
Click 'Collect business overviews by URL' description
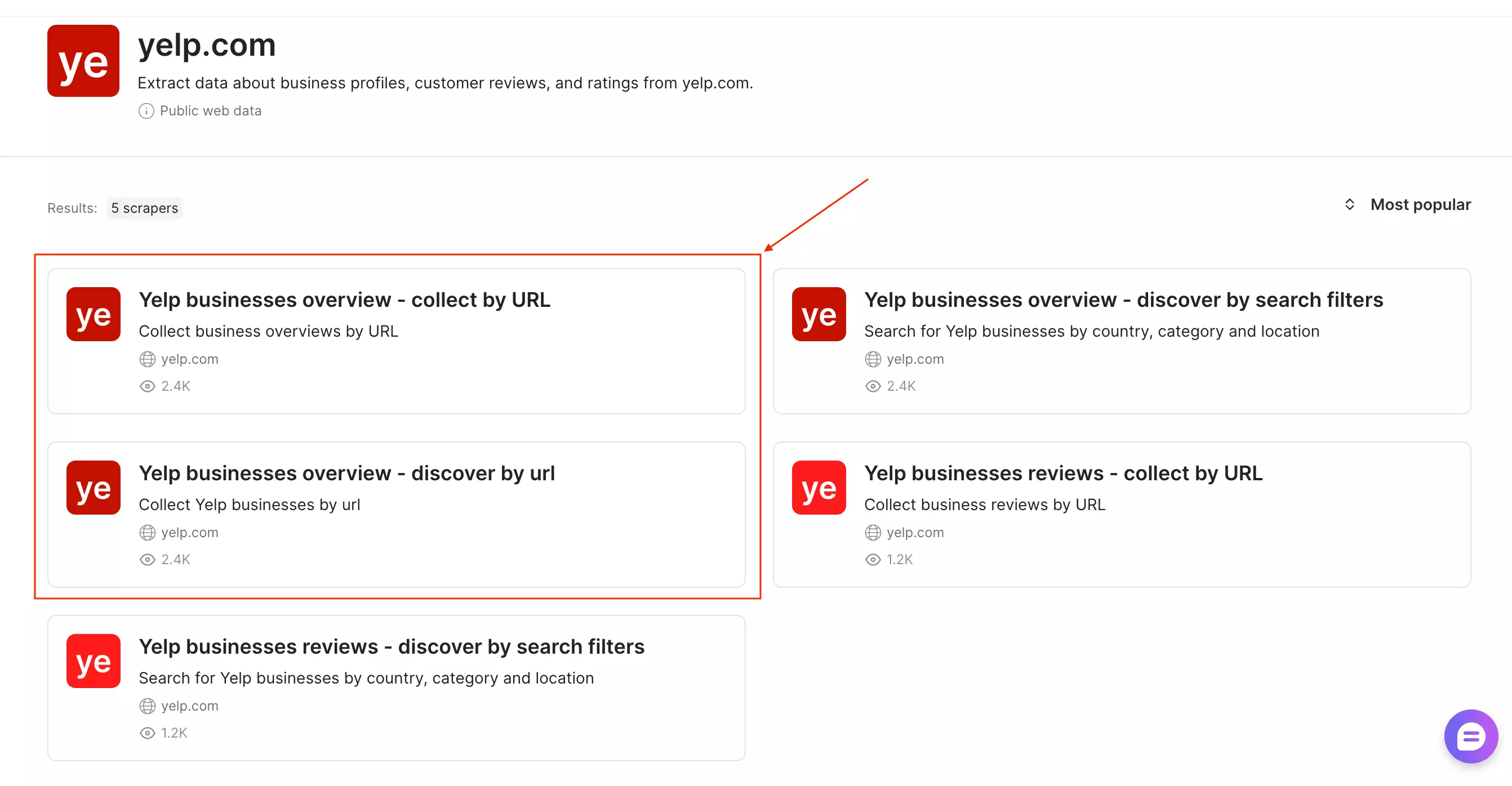click(x=268, y=332)
